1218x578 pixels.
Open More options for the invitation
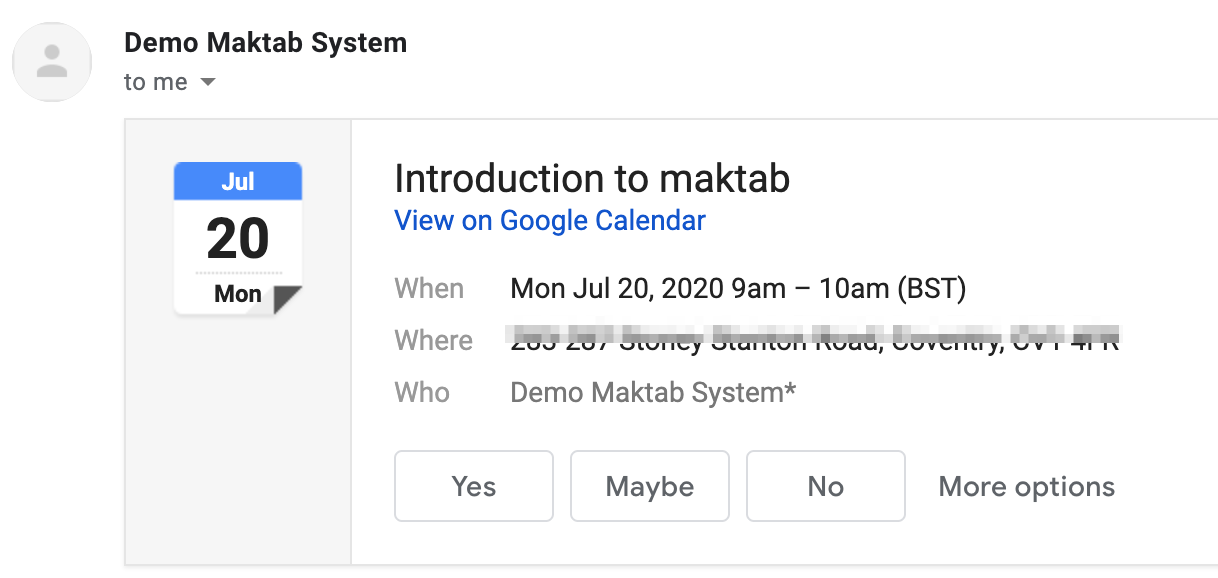click(1026, 486)
